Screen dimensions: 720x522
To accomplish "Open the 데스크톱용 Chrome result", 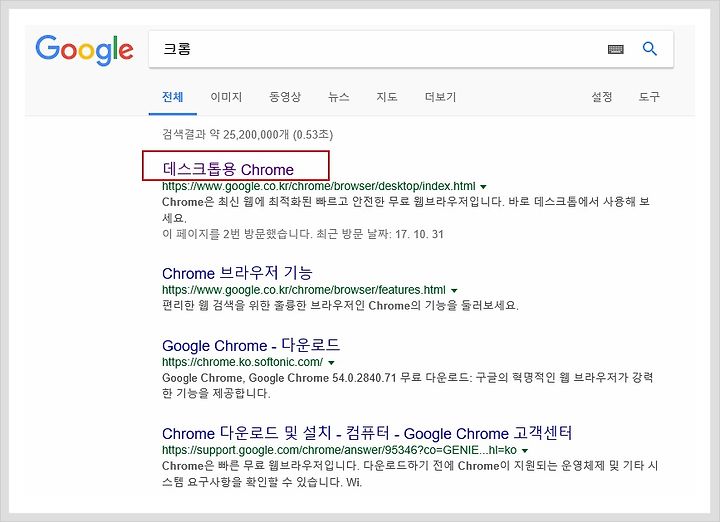I will [228, 169].
